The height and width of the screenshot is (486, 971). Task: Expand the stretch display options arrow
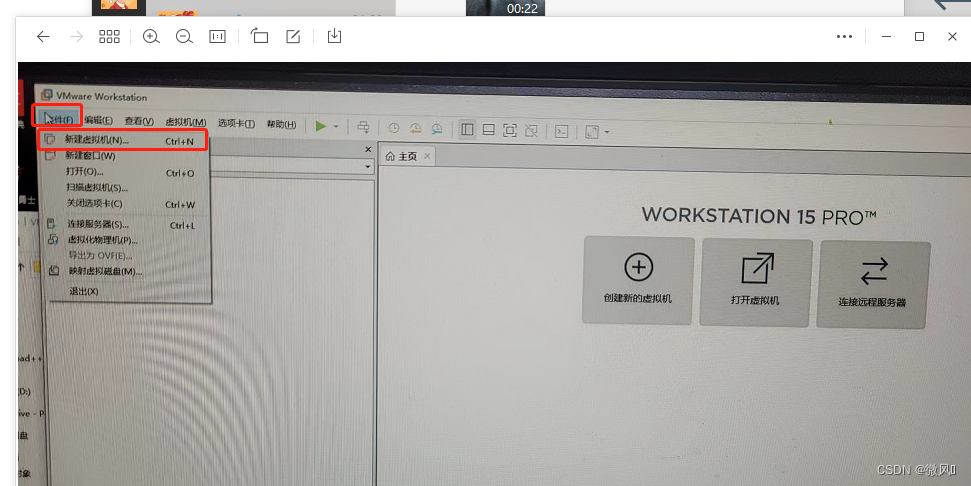coord(607,132)
